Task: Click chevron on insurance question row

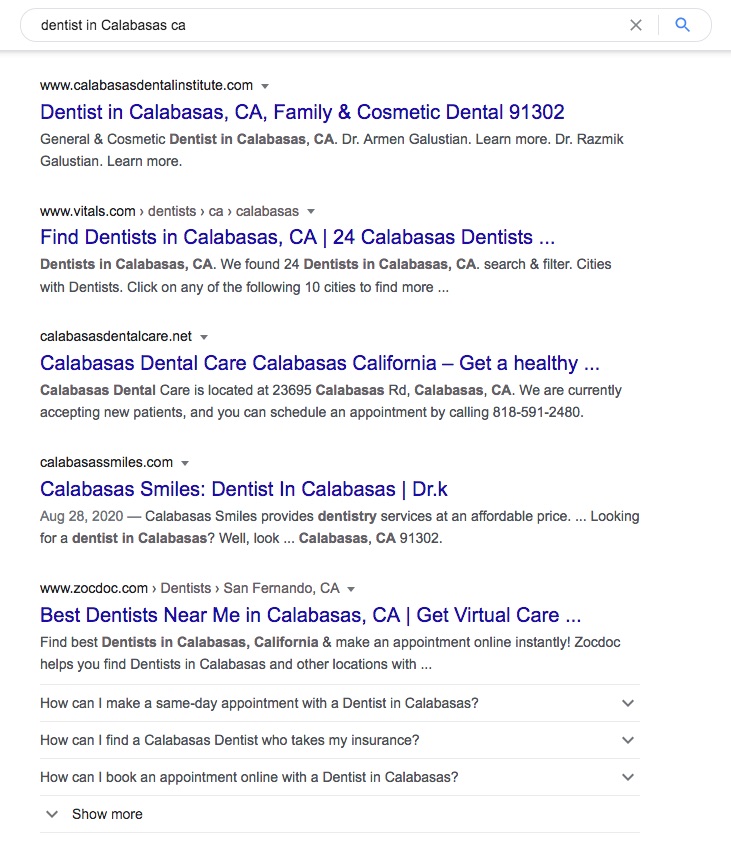Action: tap(628, 740)
